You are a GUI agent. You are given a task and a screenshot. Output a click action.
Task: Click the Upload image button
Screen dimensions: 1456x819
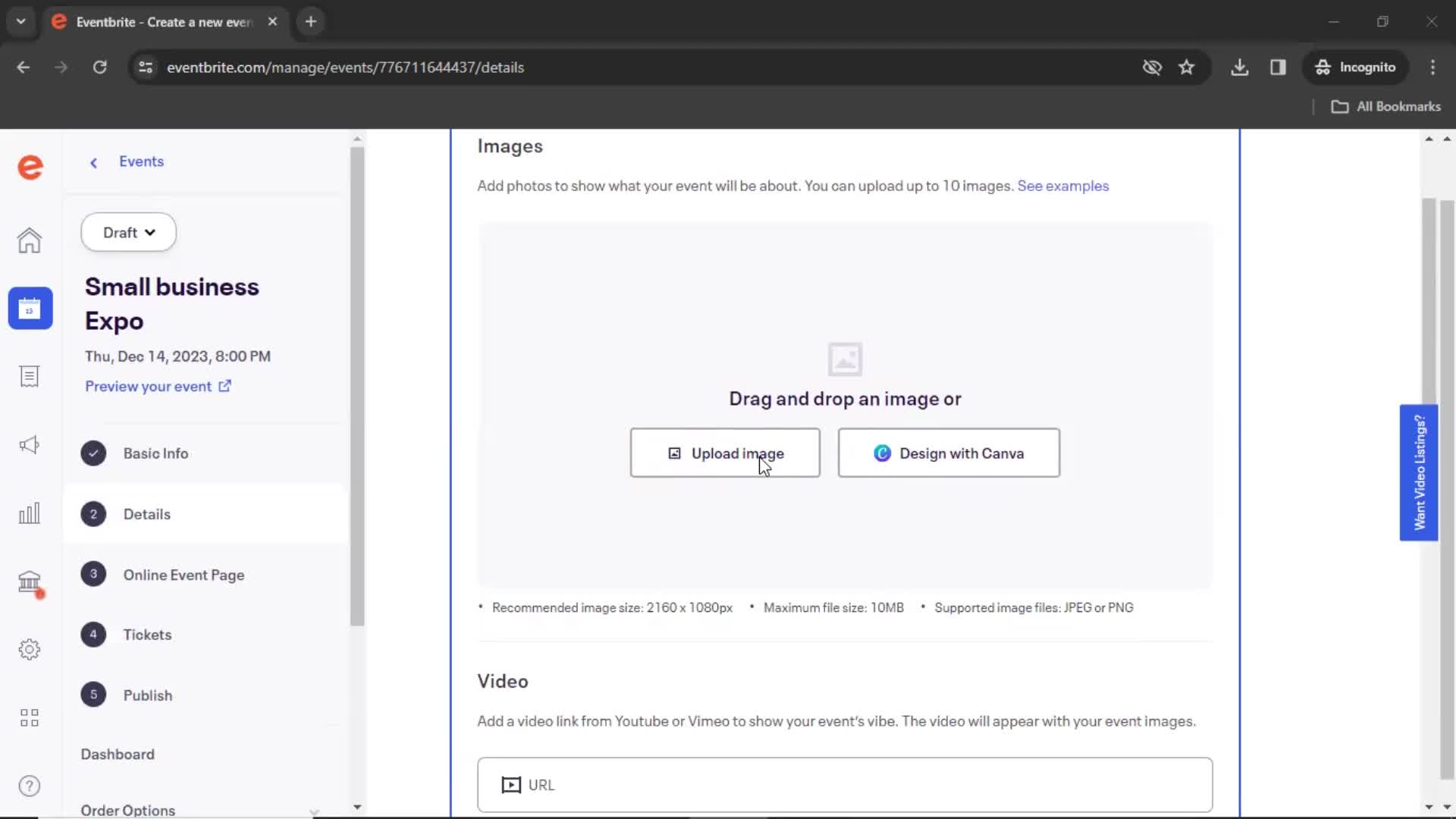pos(725,452)
